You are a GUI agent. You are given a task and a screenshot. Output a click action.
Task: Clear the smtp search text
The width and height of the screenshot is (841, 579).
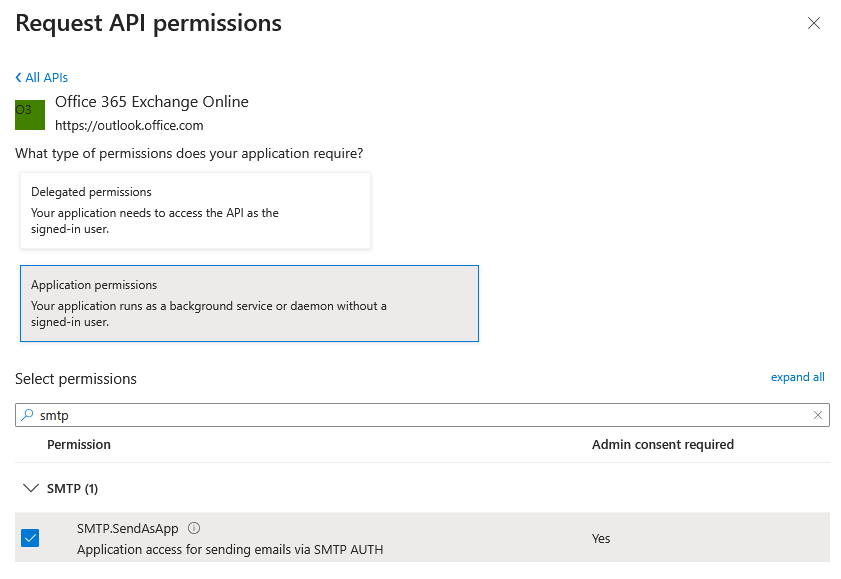click(817, 415)
